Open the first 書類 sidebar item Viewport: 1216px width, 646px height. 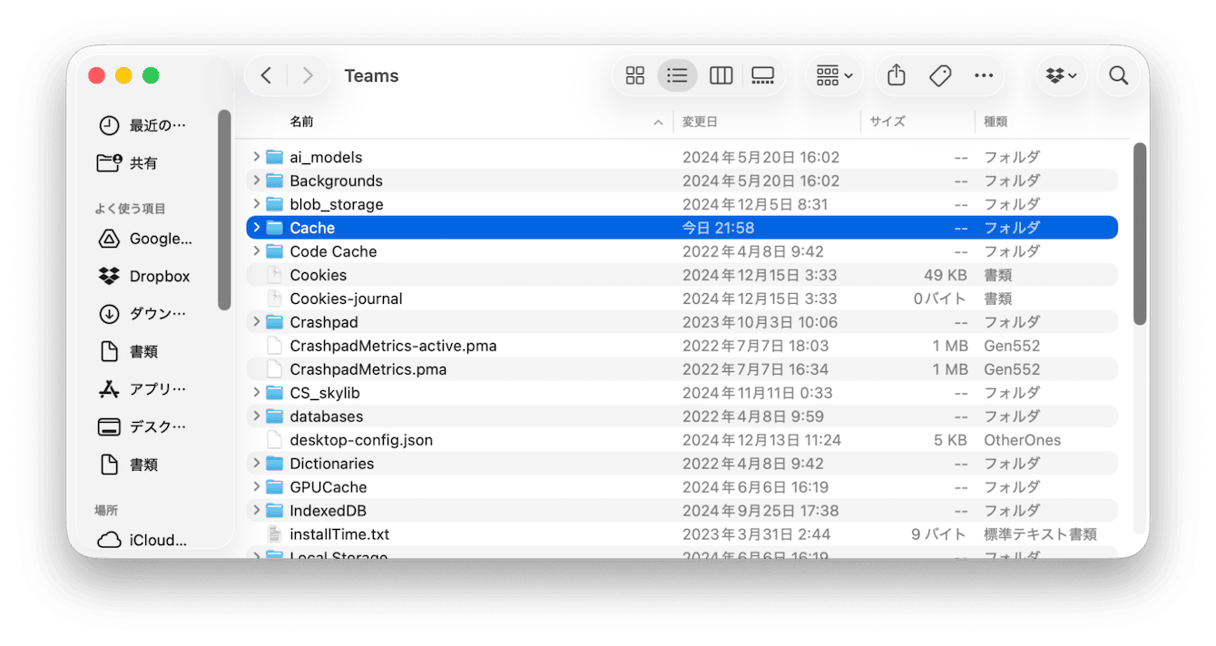click(128, 352)
